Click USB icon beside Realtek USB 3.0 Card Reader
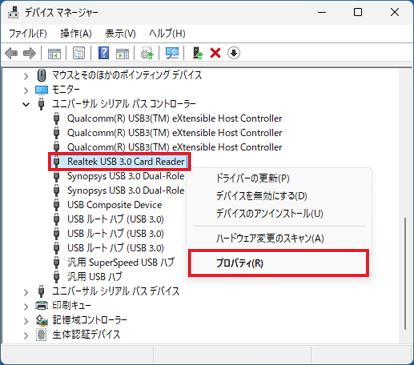Screen dimensions: 414x365 pos(57,162)
